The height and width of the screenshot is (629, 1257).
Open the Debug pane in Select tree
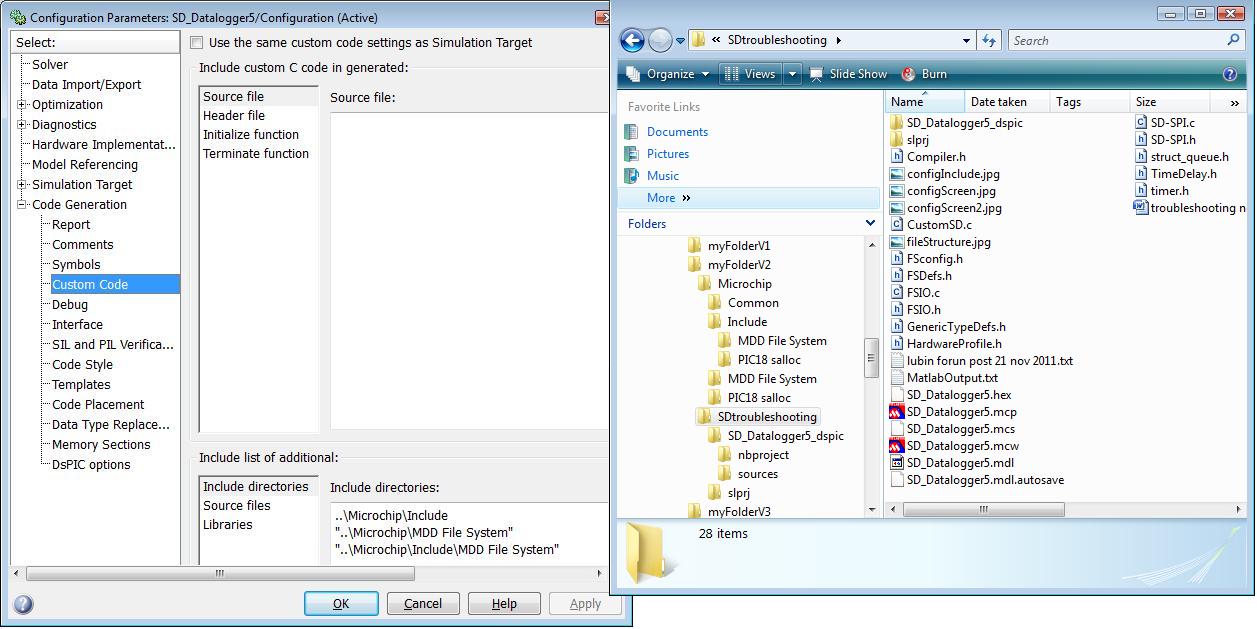point(70,305)
